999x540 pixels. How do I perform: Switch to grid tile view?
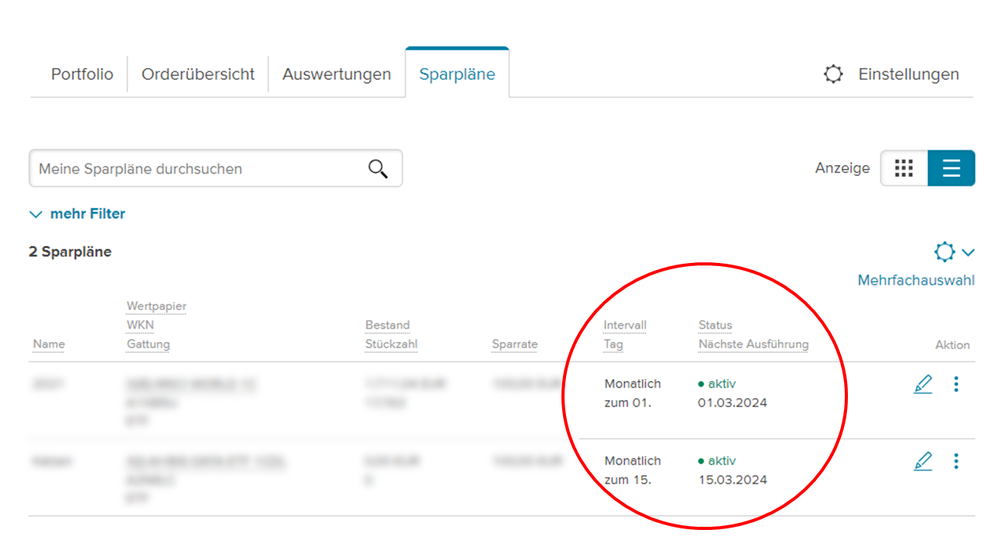[903, 168]
